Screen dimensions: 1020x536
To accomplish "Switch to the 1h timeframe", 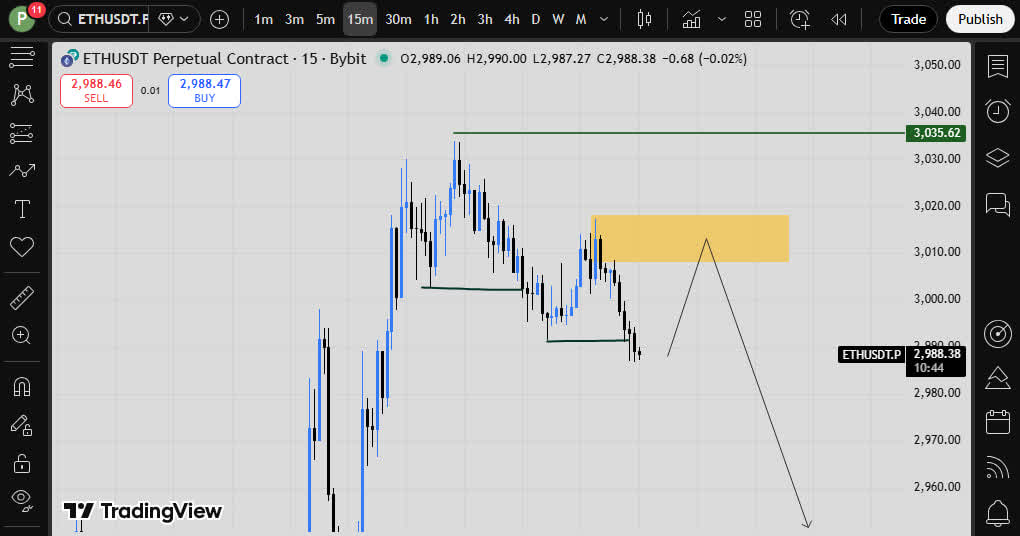I will tap(431, 19).
